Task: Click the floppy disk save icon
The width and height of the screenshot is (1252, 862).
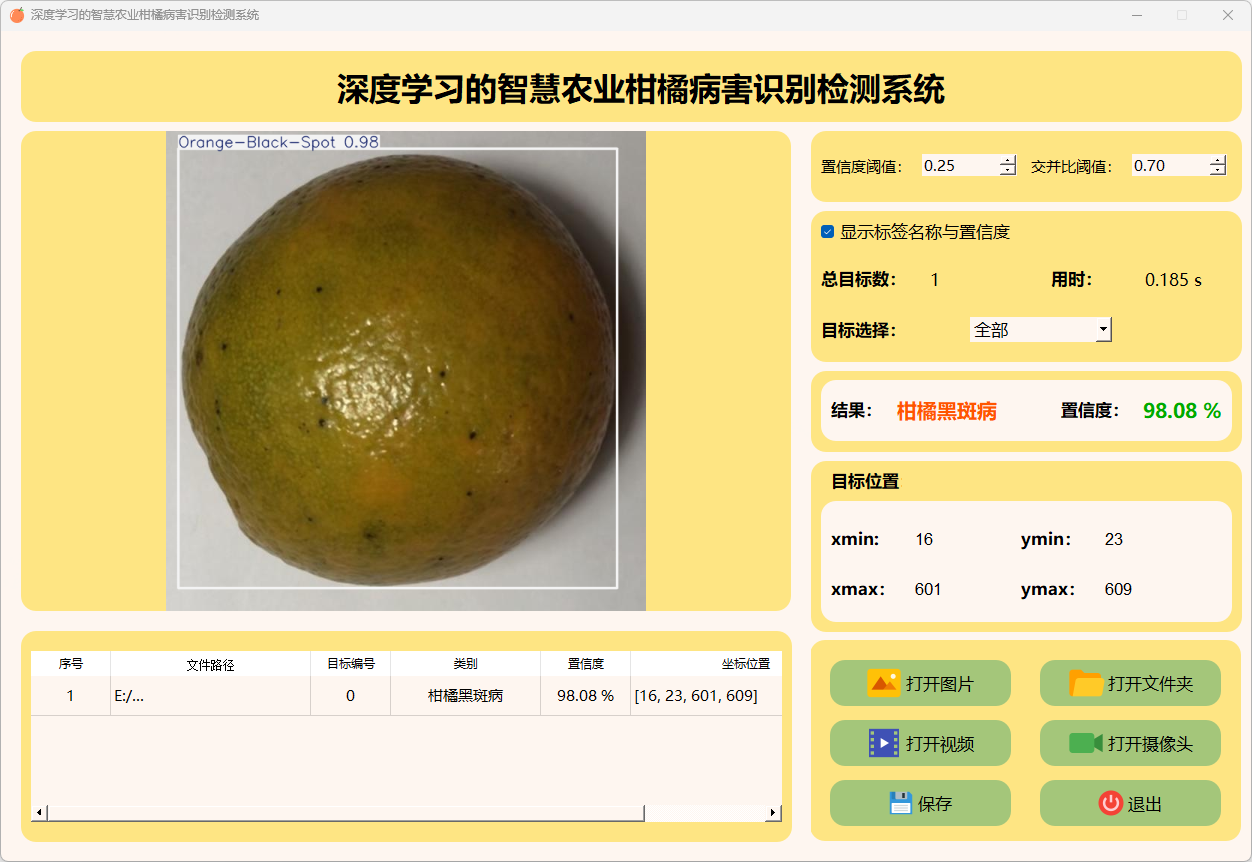Action: (901, 803)
